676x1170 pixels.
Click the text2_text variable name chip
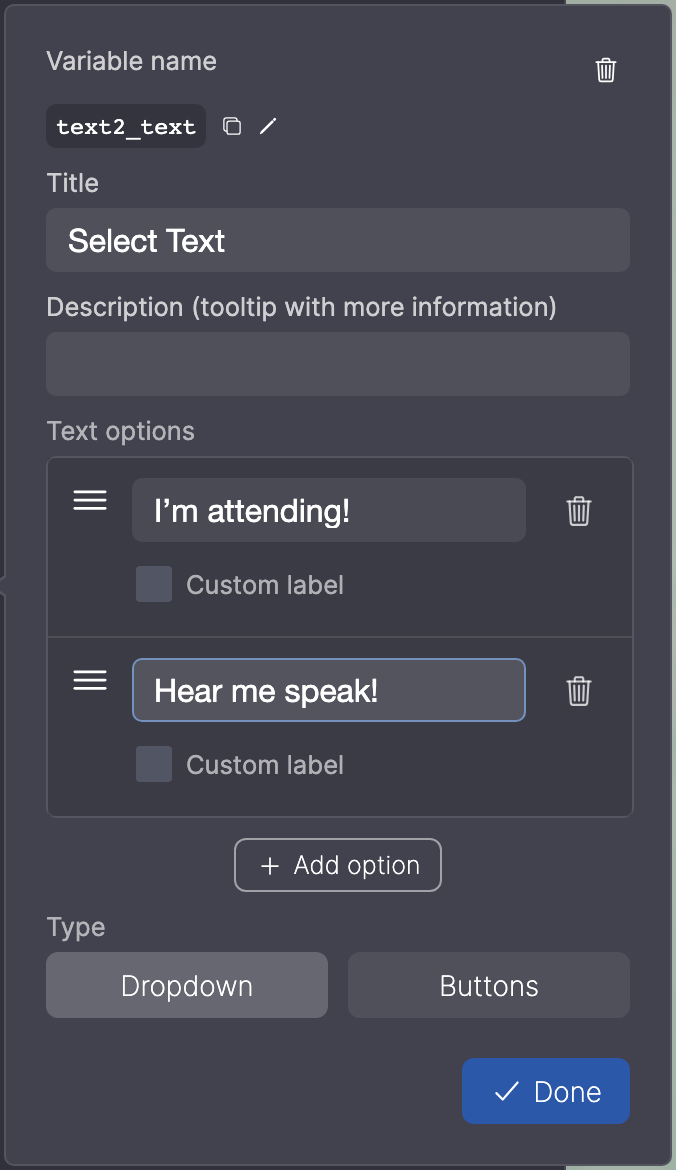[126, 126]
